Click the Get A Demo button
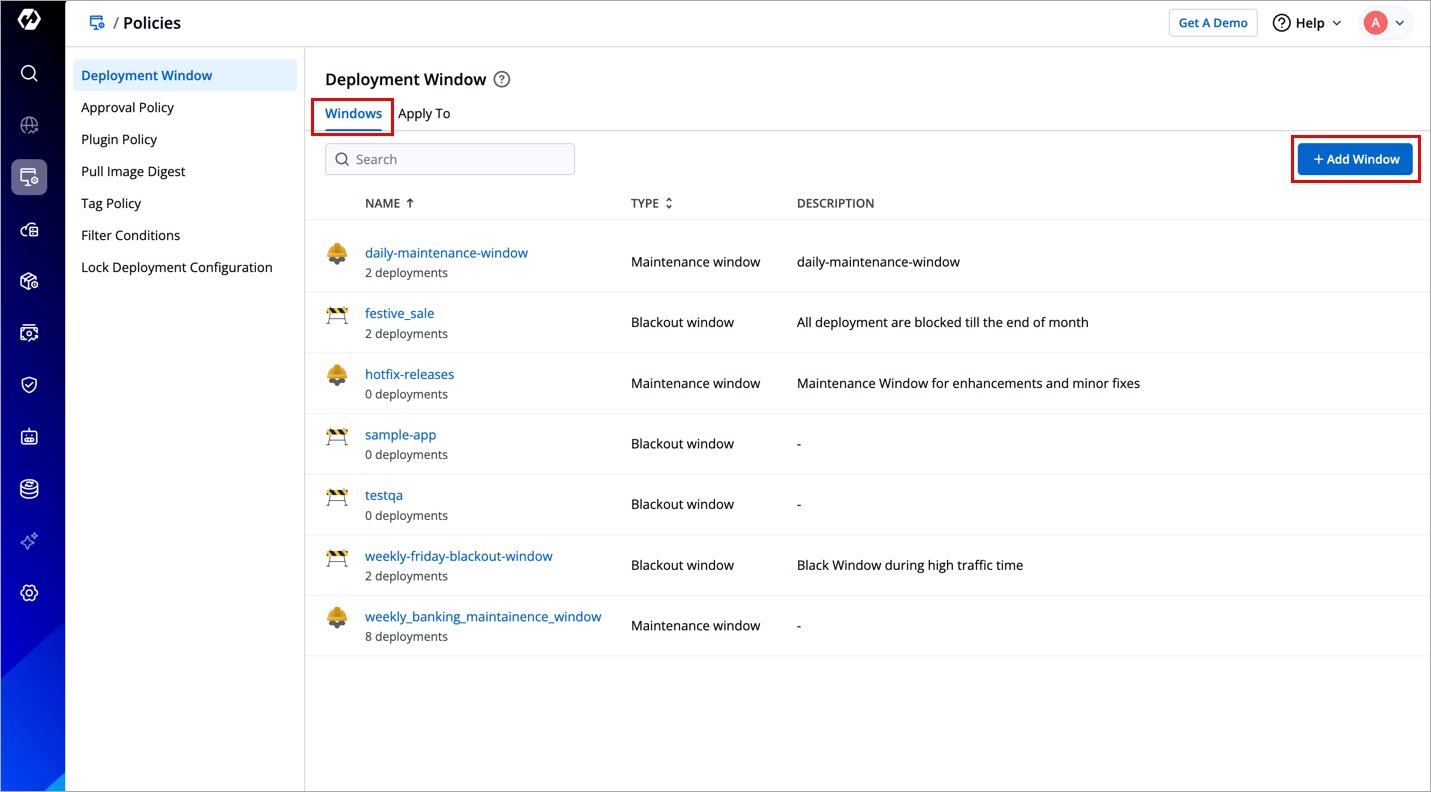 1212,23
